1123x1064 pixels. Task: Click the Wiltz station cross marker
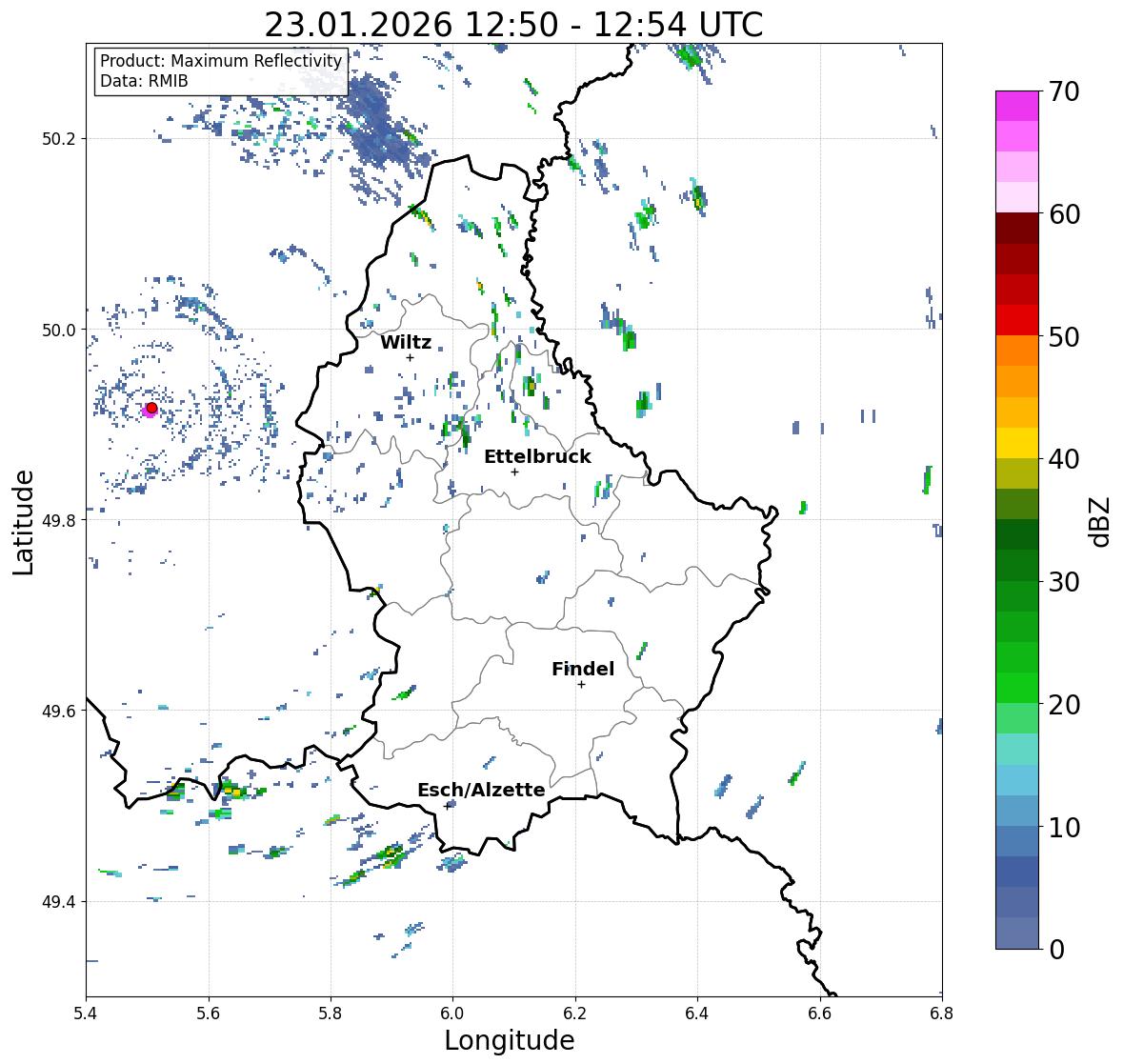pos(410,357)
